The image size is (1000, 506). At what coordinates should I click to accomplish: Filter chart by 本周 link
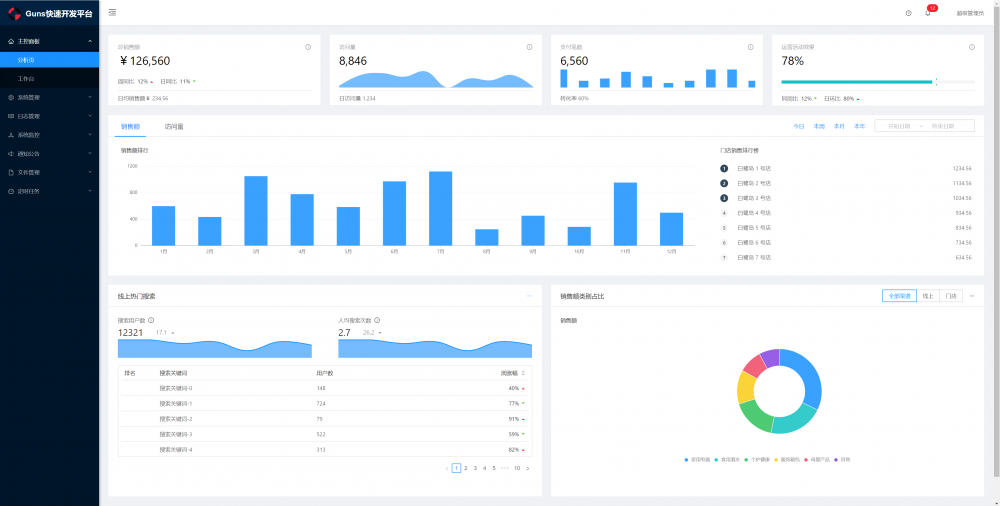coord(819,126)
